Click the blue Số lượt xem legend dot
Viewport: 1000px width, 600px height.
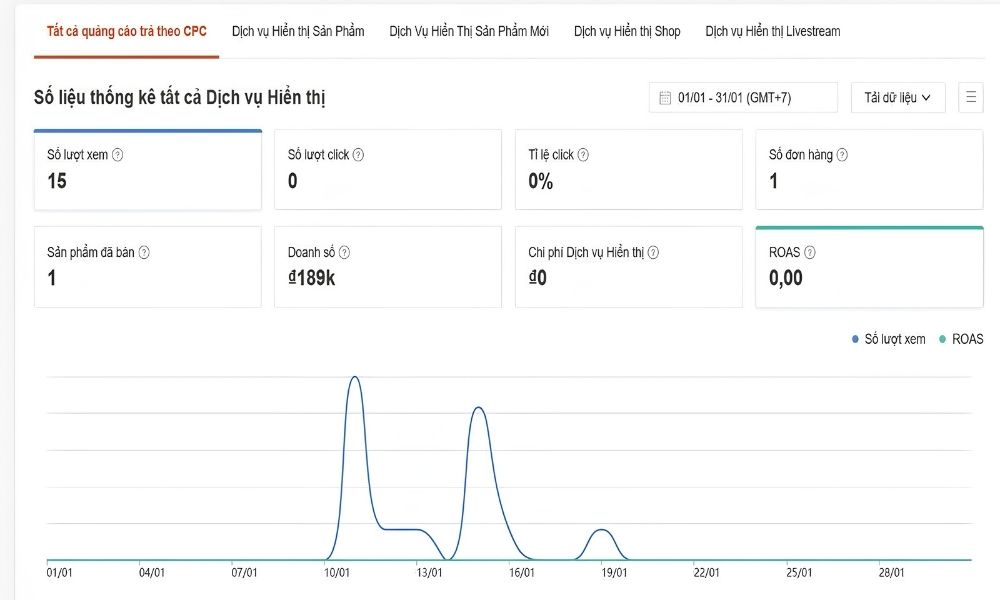coord(855,340)
